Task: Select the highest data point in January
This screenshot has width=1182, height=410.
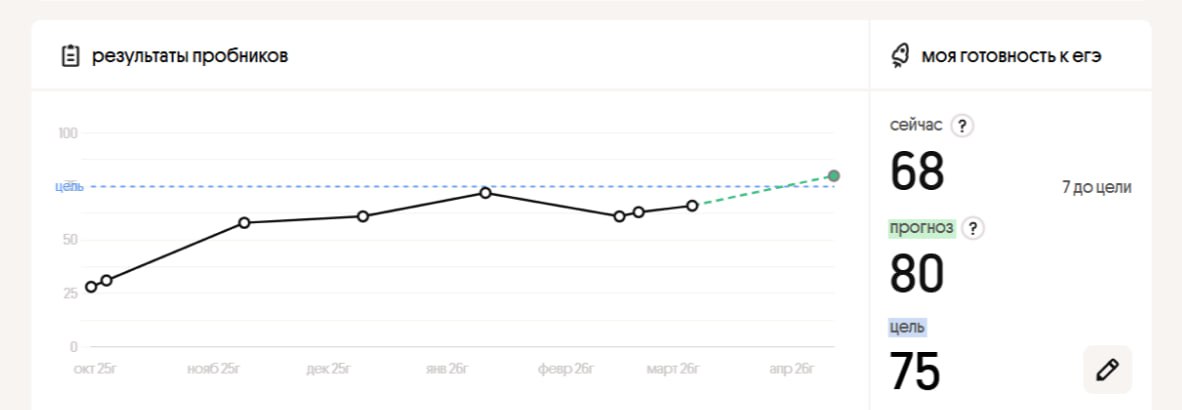Action: [485, 192]
